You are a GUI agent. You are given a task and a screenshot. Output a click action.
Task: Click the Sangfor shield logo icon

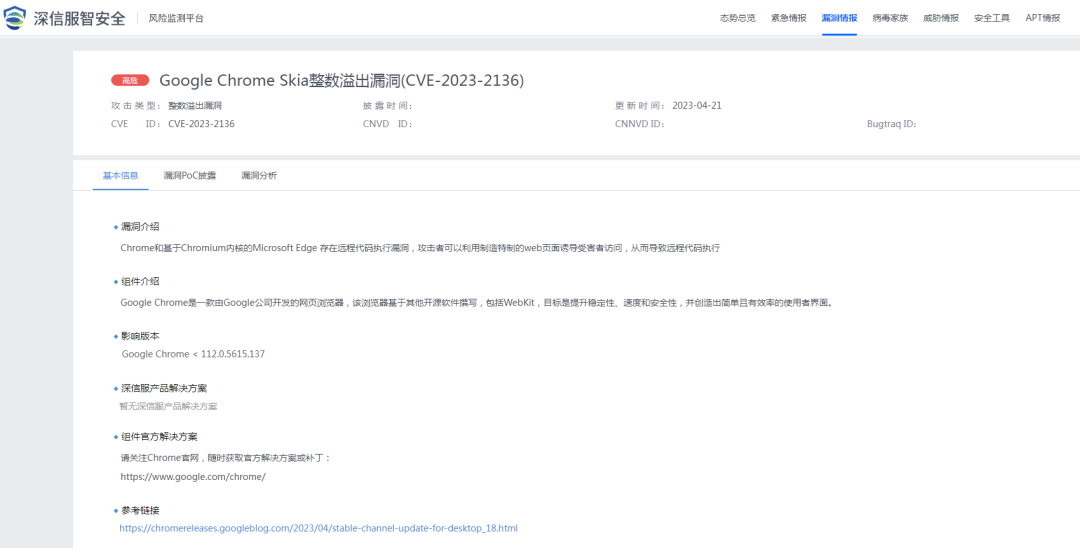[x=14, y=18]
